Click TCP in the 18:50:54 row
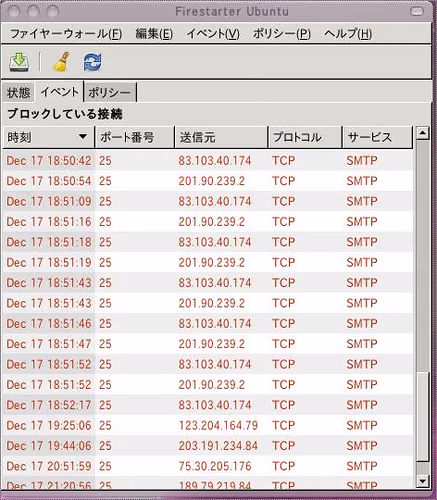The width and height of the screenshot is (437, 500). point(284,181)
